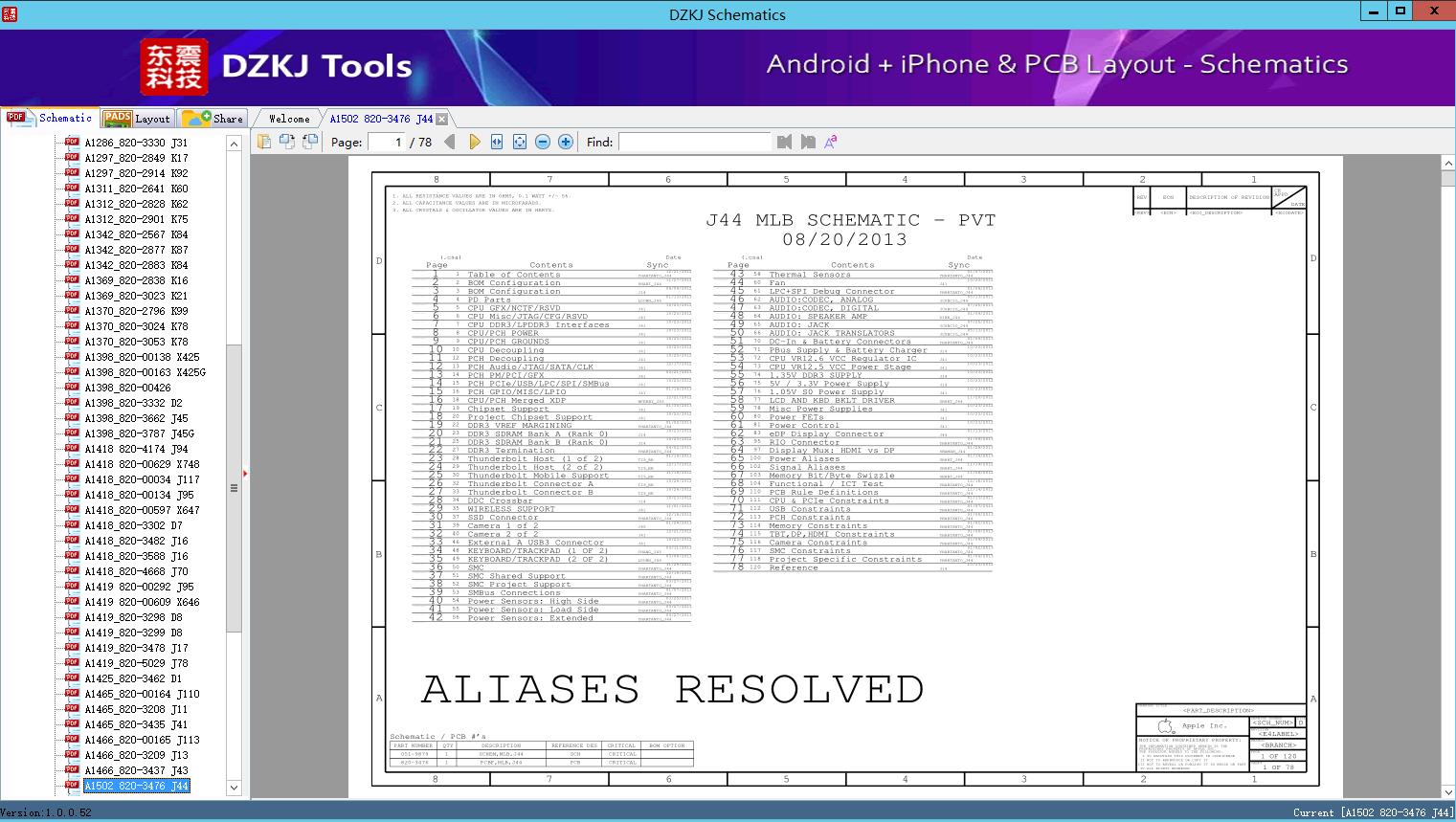Click the page number input field
Screen dimensions: 1456x822
386,142
